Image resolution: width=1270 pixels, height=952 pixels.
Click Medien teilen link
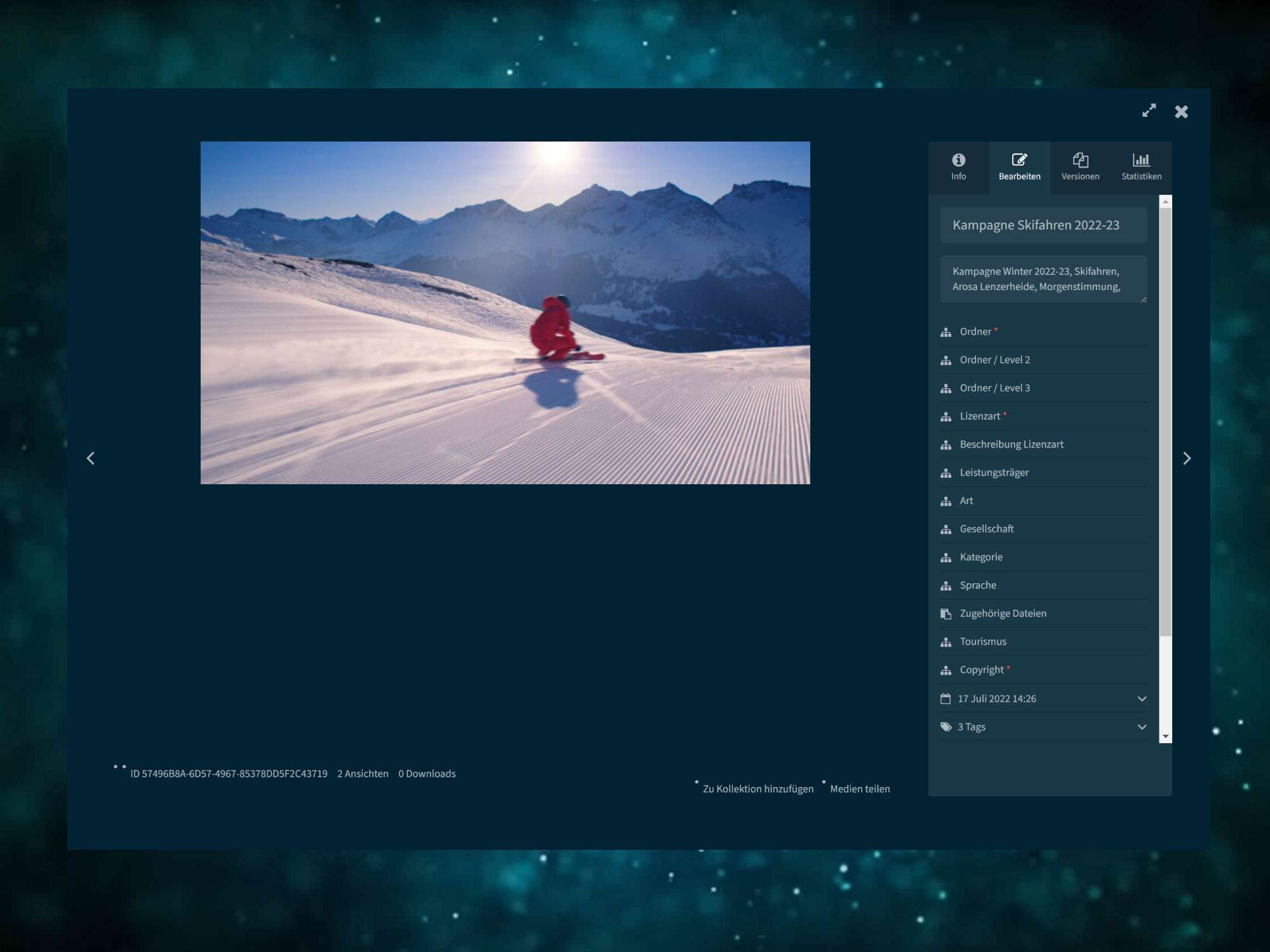click(x=860, y=789)
